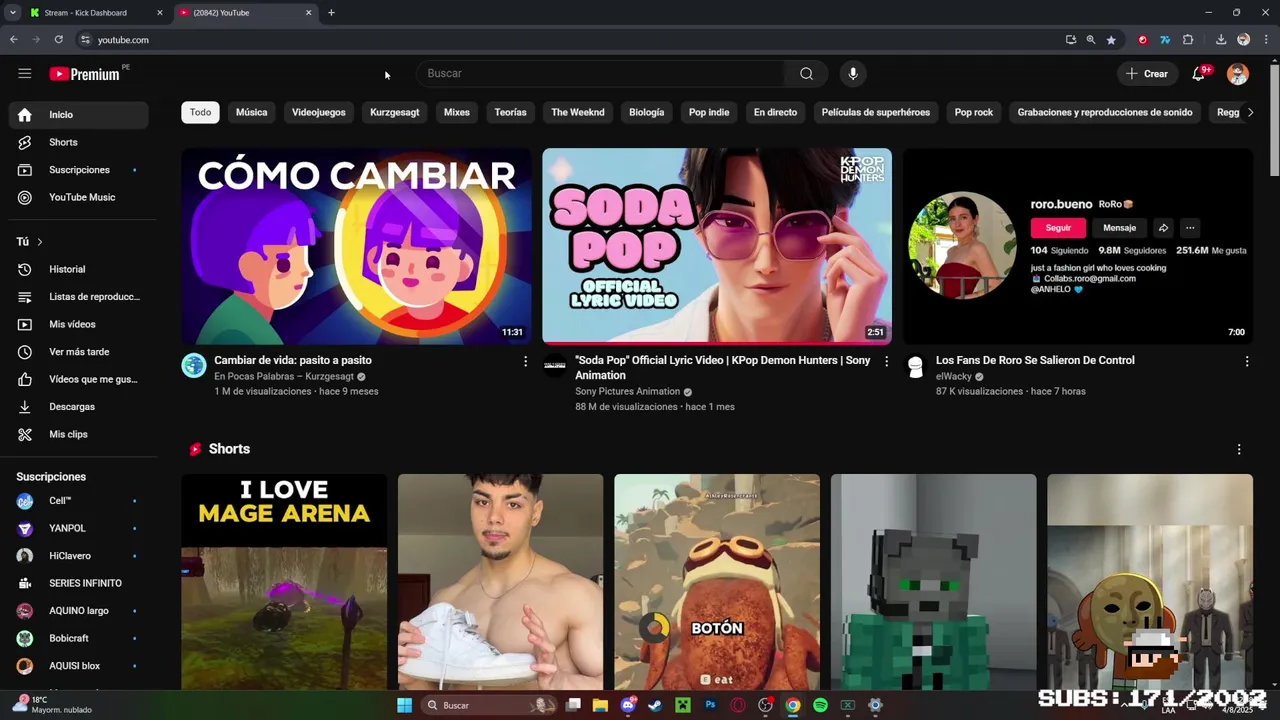
Task: Open YouTube Music from the sidebar
Action: pos(78,198)
